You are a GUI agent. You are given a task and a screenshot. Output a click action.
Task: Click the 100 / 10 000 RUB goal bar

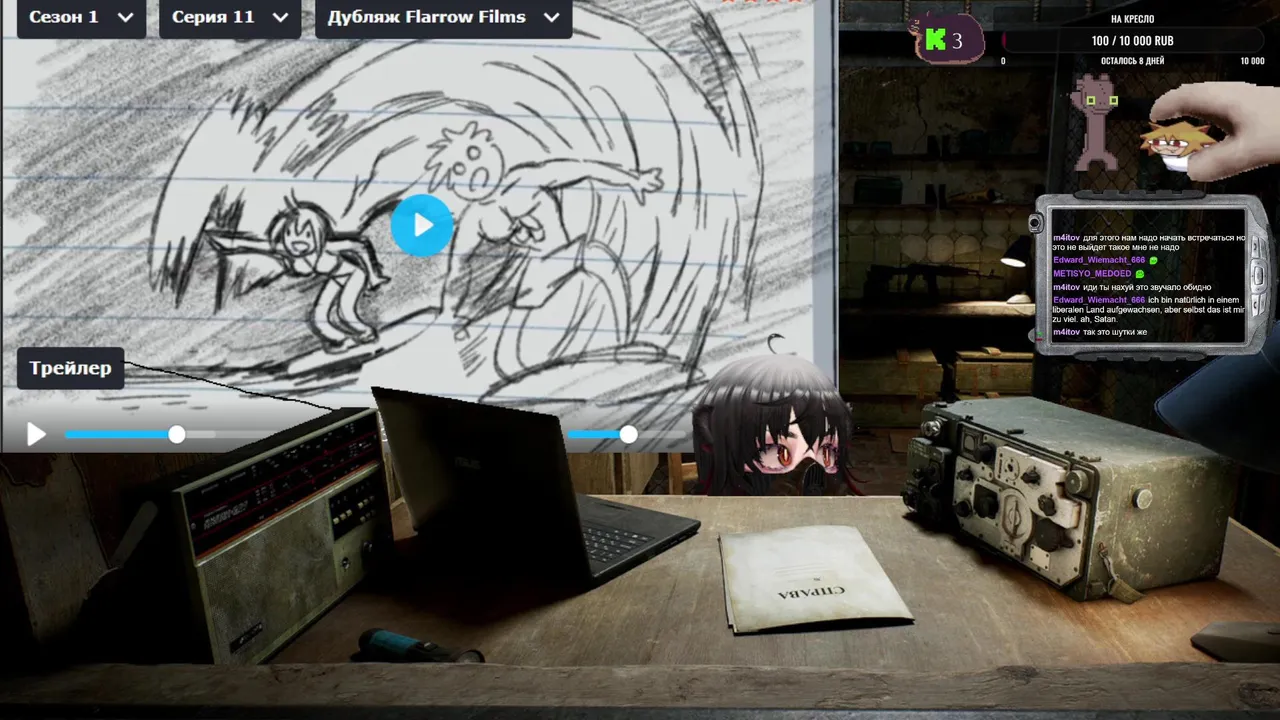coord(1132,41)
